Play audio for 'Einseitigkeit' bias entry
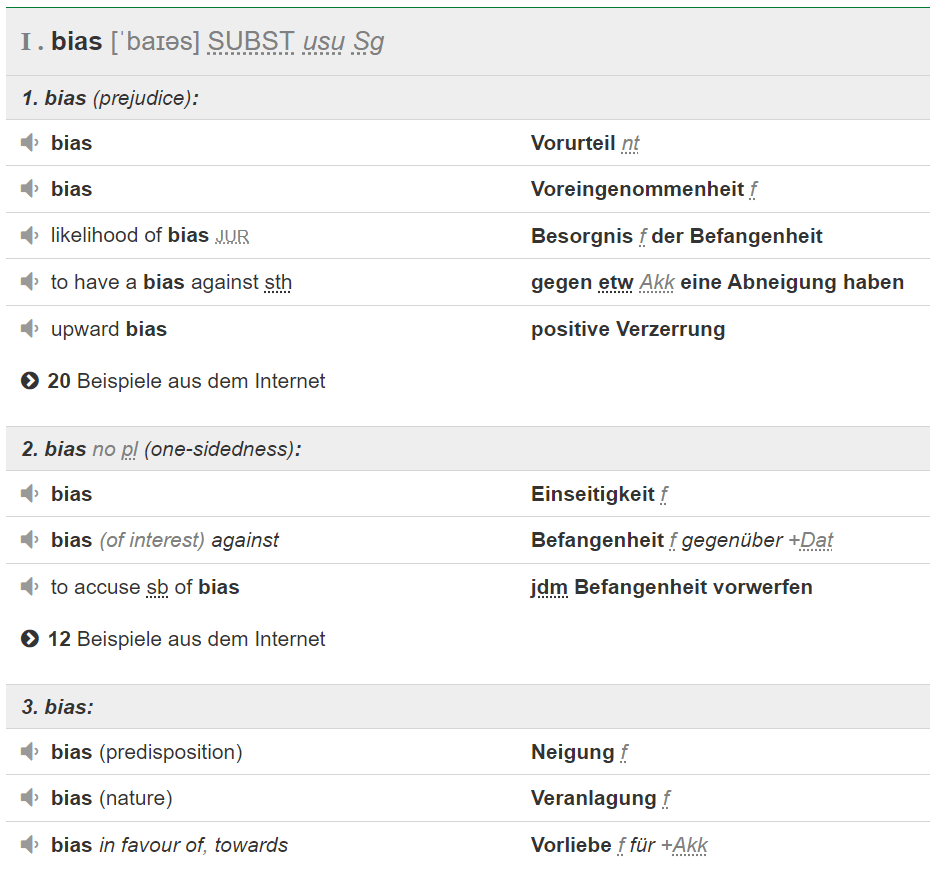930x872 pixels. coord(30,494)
